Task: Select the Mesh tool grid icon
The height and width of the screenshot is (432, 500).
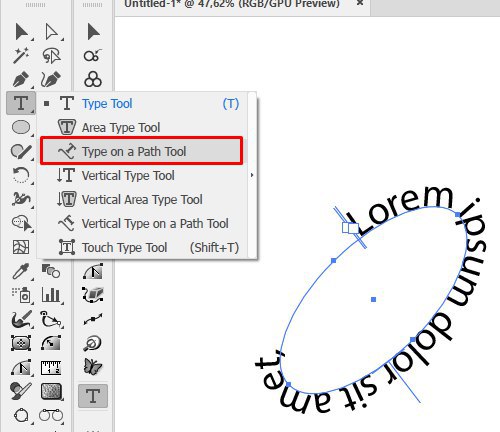Action: click(21, 247)
